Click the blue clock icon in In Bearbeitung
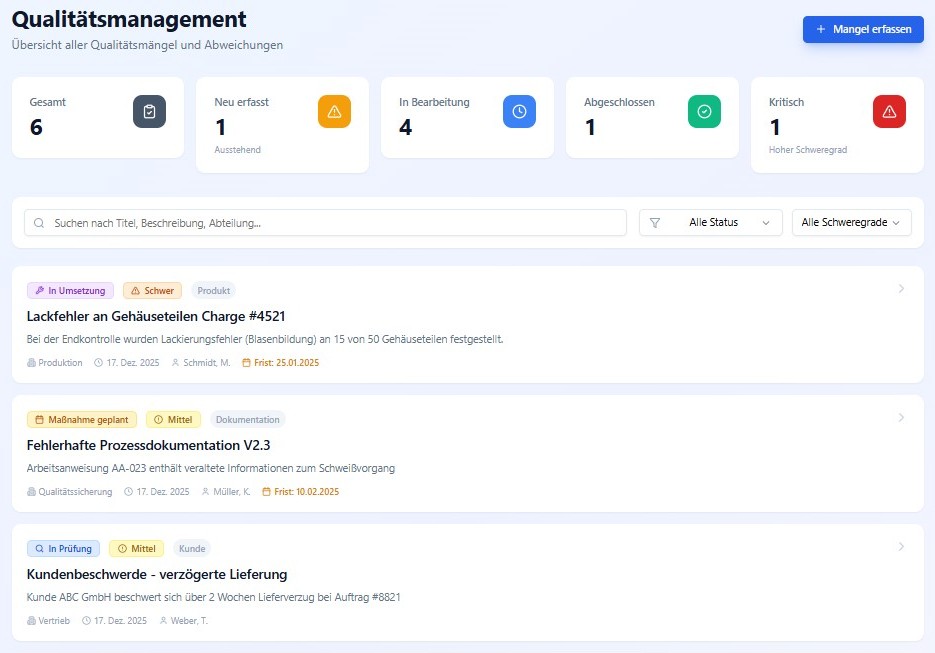 (x=519, y=111)
